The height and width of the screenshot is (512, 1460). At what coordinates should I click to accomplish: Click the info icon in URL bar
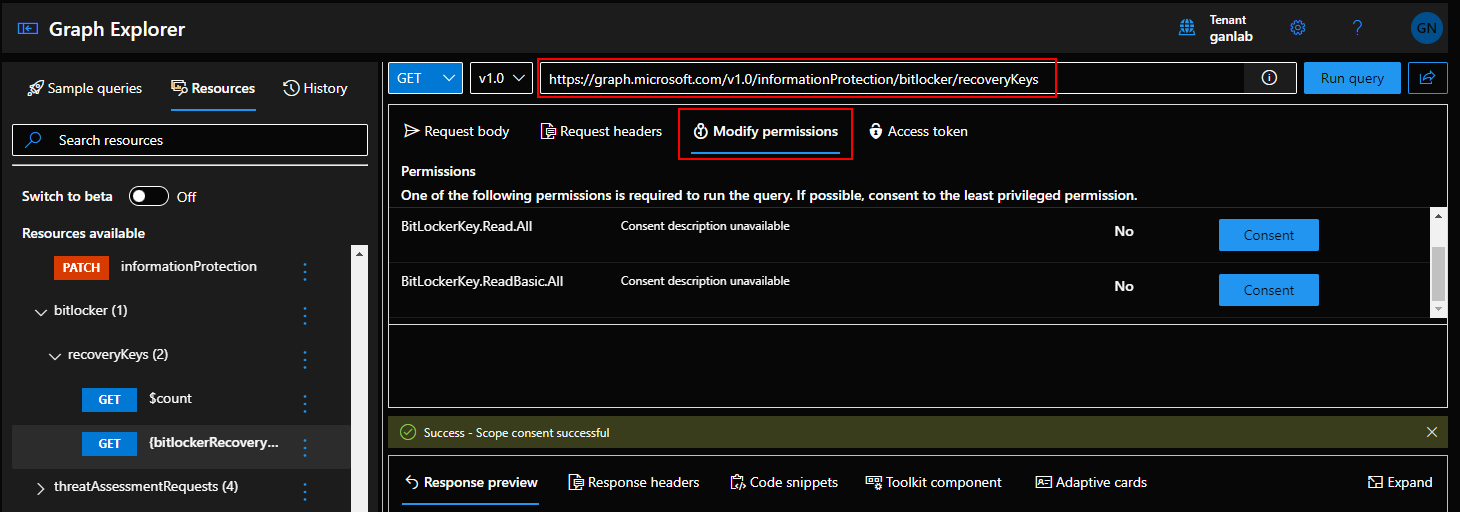1269,78
